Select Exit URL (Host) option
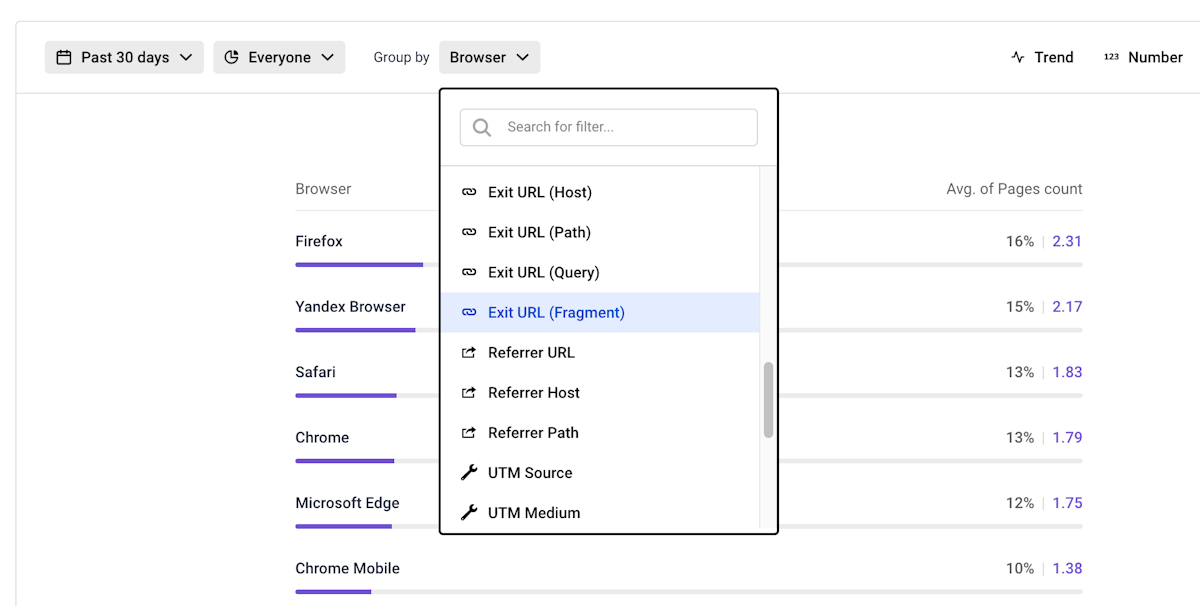The image size is (1200, 606). [x=600, y=192]
